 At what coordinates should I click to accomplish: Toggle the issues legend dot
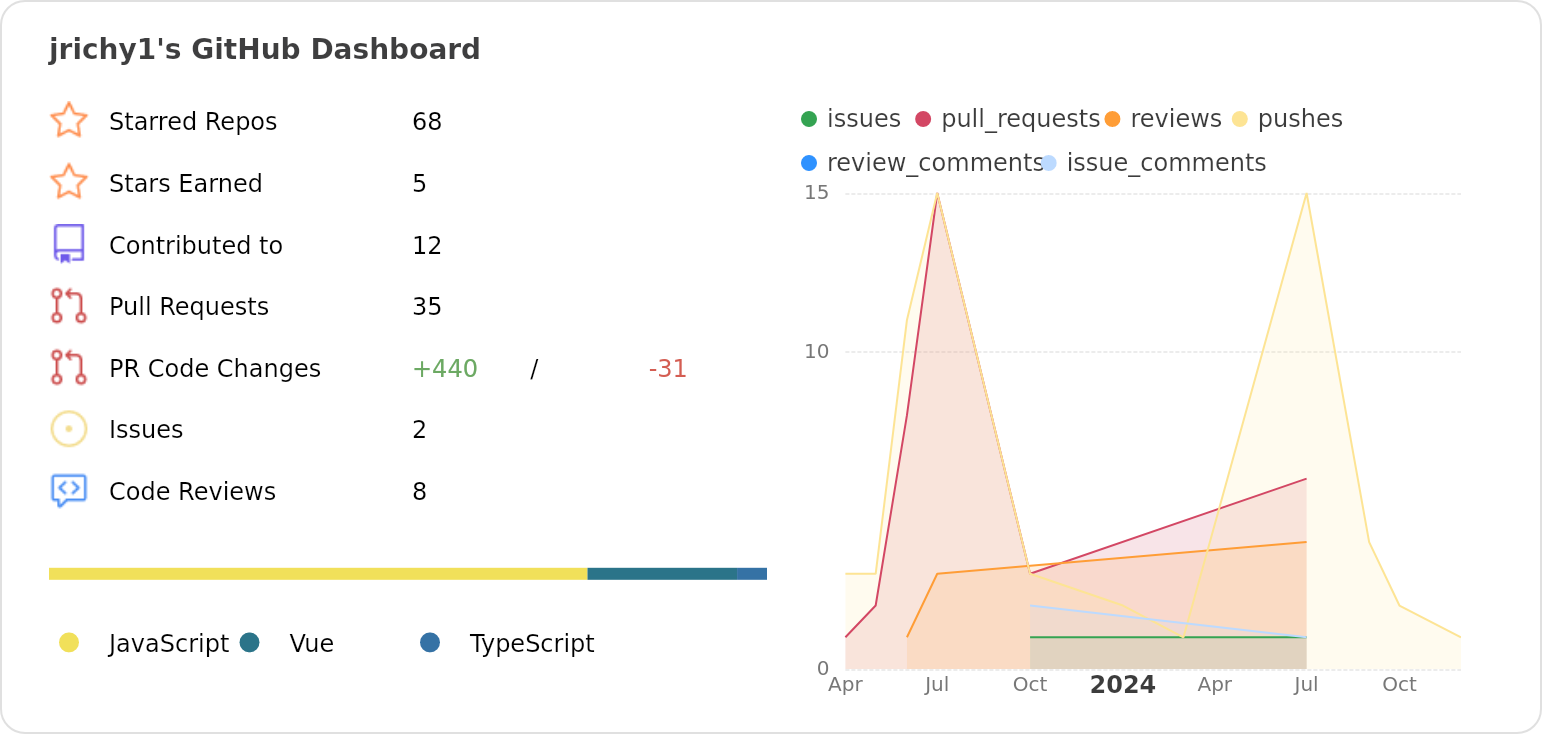pos(809,119)
